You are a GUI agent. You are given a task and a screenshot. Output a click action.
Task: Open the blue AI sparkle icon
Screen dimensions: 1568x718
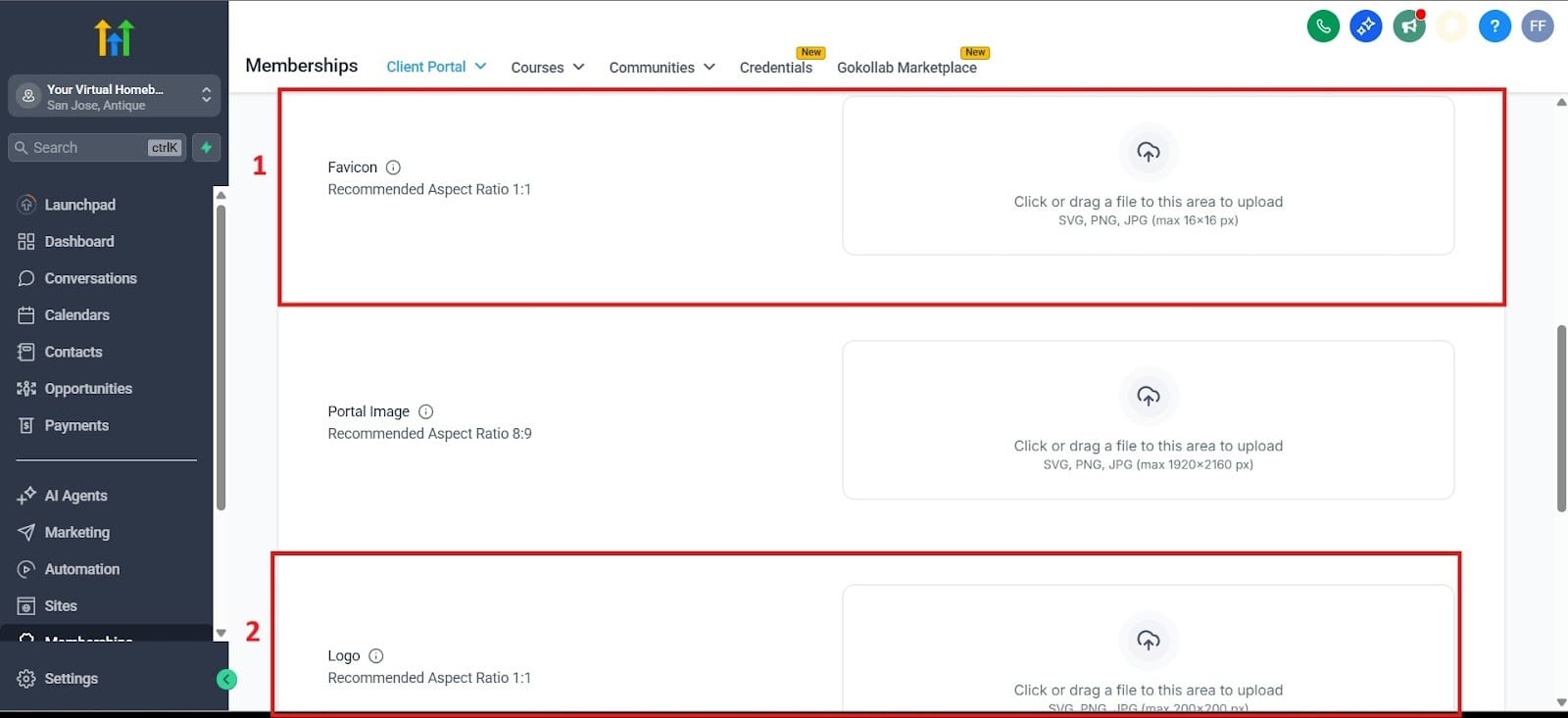[x=1366, y=26]
